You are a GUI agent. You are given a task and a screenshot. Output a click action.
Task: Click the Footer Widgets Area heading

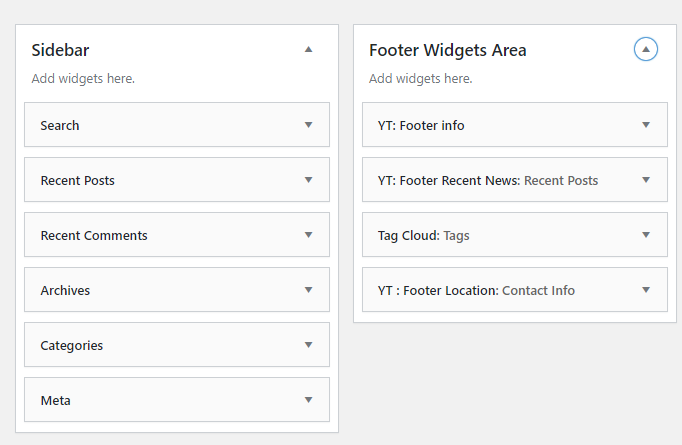pos(447,50)
